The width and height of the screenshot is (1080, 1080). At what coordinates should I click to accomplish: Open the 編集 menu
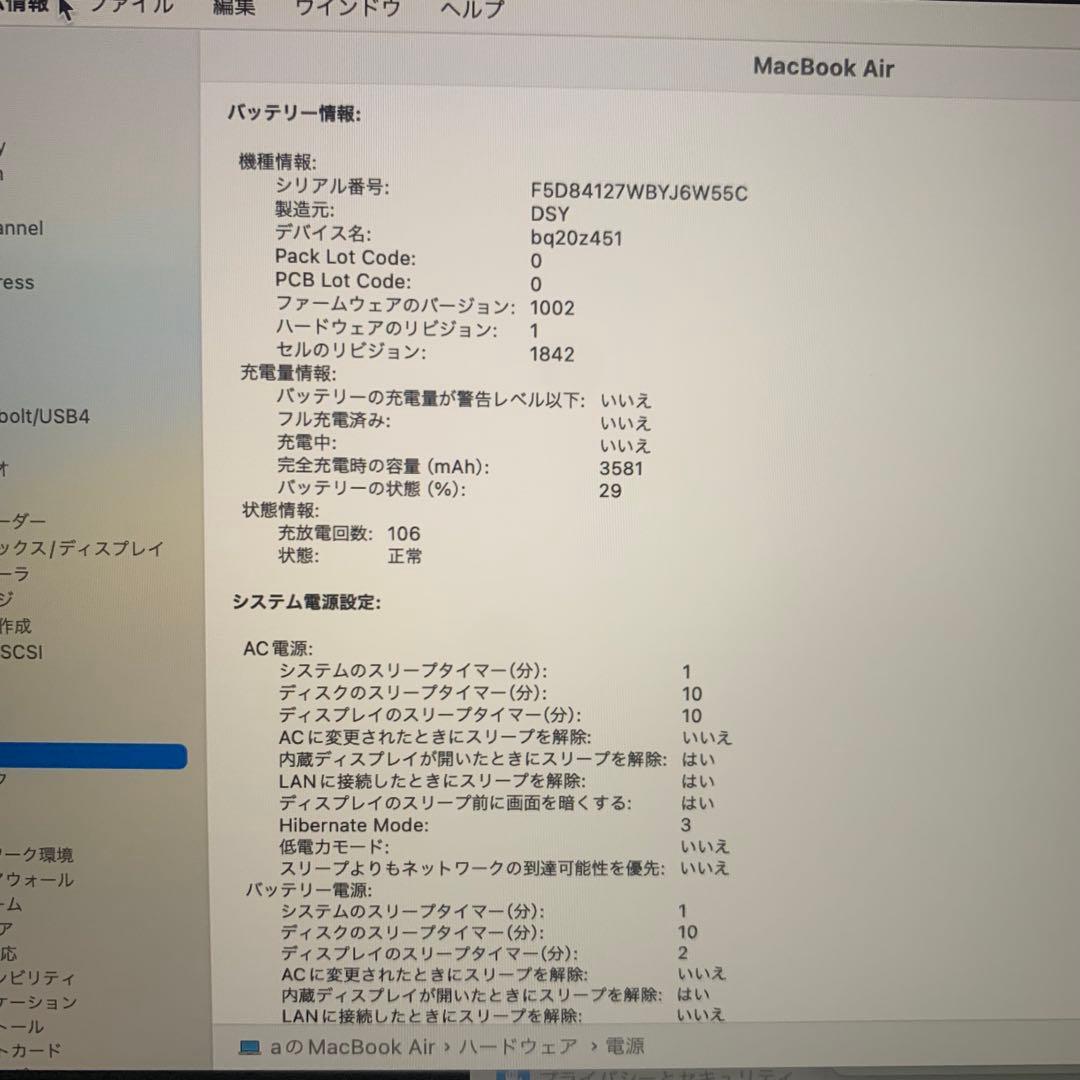pyautogui.click(x=232, y=8)
